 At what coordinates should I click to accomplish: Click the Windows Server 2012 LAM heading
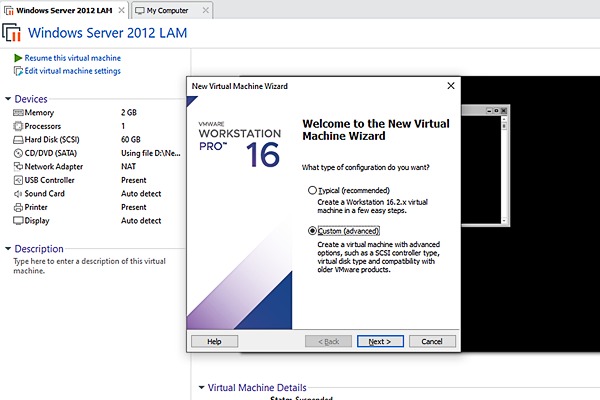point(107,33)
